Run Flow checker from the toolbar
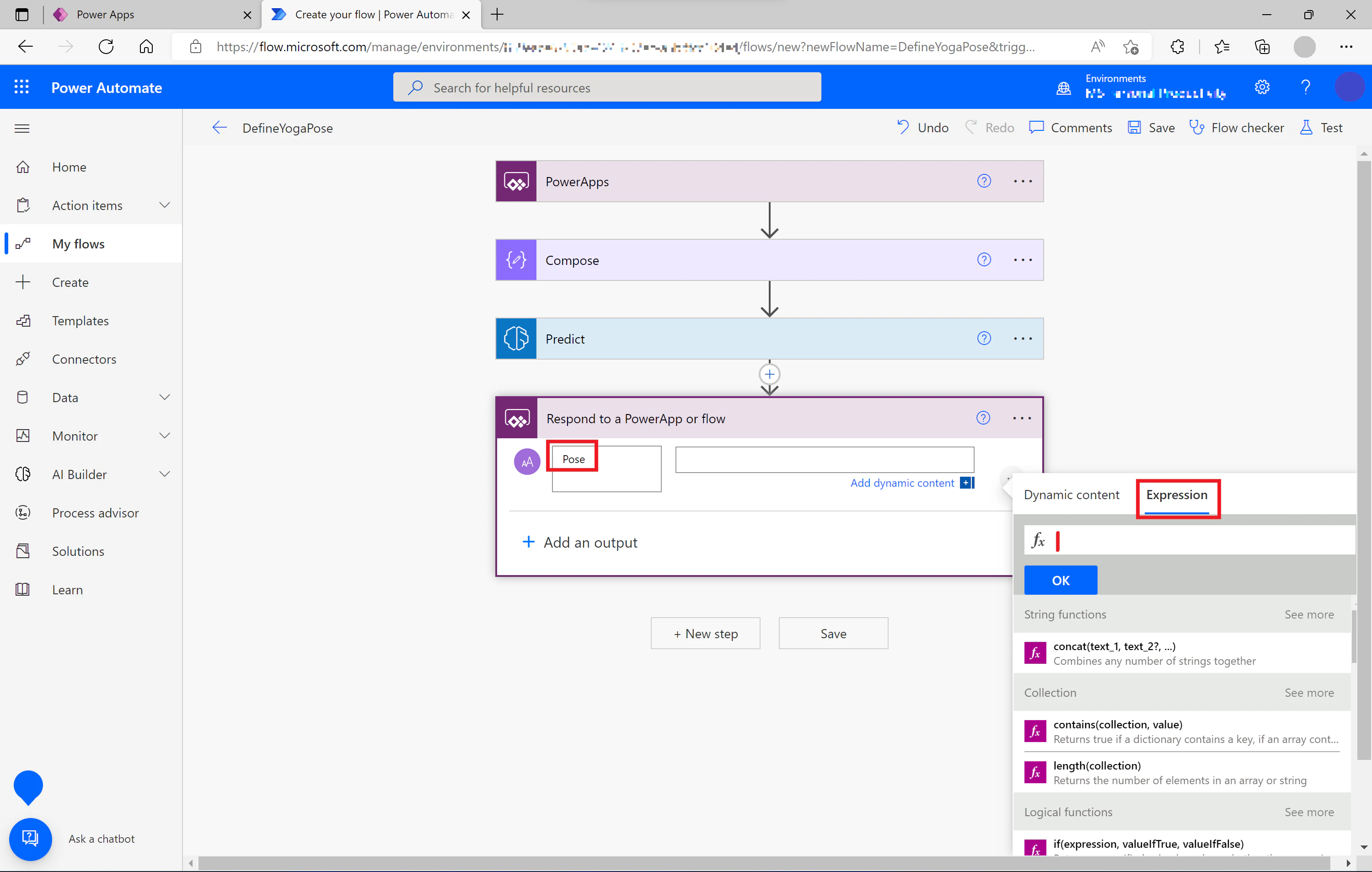1372x872 pixels. click(x=1236, y=128)
